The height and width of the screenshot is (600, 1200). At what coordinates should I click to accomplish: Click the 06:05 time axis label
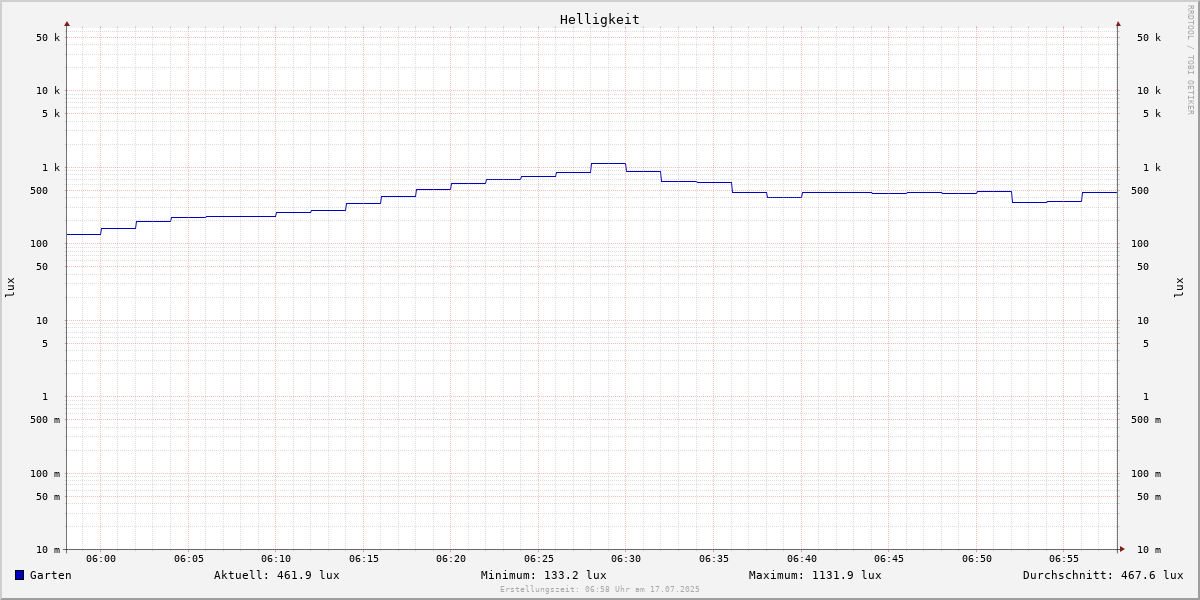(189, 559)
